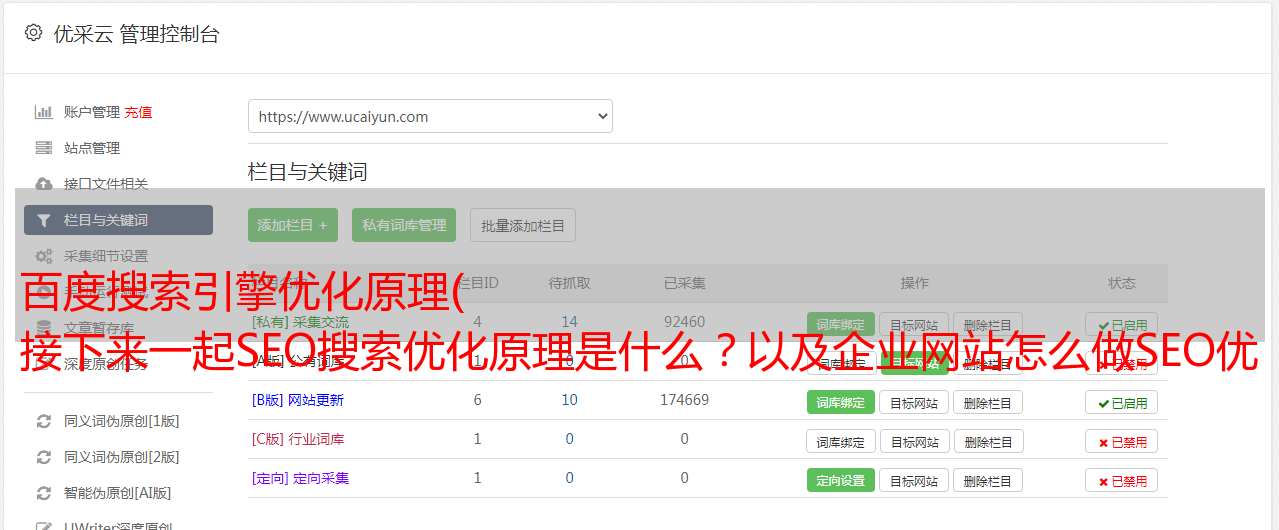Open the [私有] 采集交流 column link
Viewport: 1279px width, 530px height.
[x=301, y=322]
